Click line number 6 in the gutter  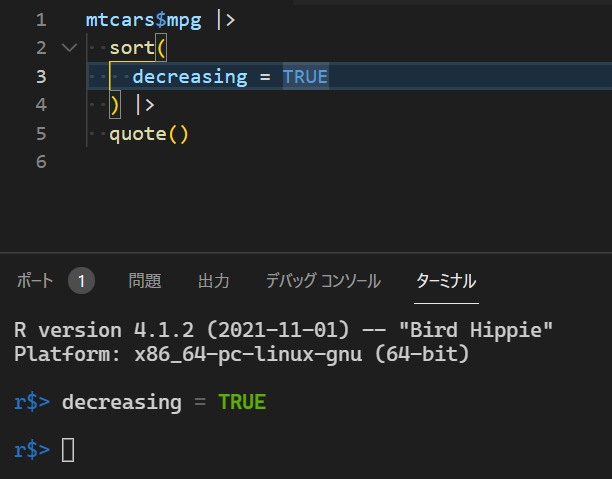click(41, 162)
